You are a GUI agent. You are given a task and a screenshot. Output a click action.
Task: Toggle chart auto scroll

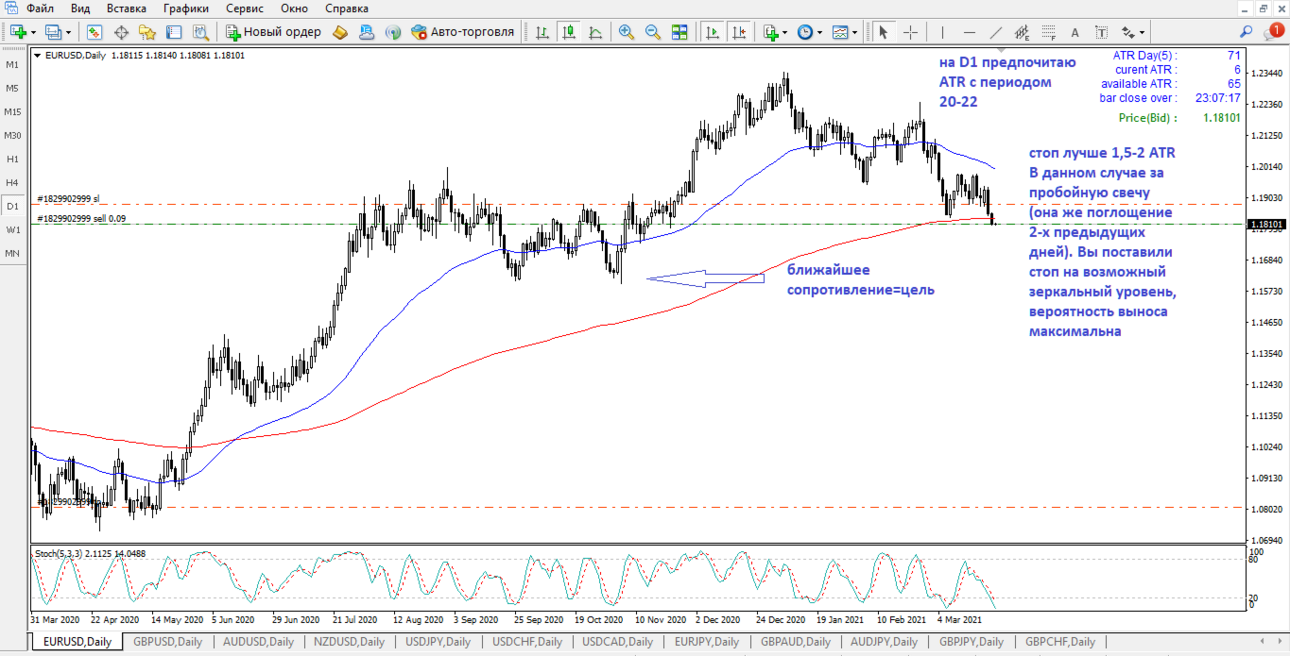point(712,32)
